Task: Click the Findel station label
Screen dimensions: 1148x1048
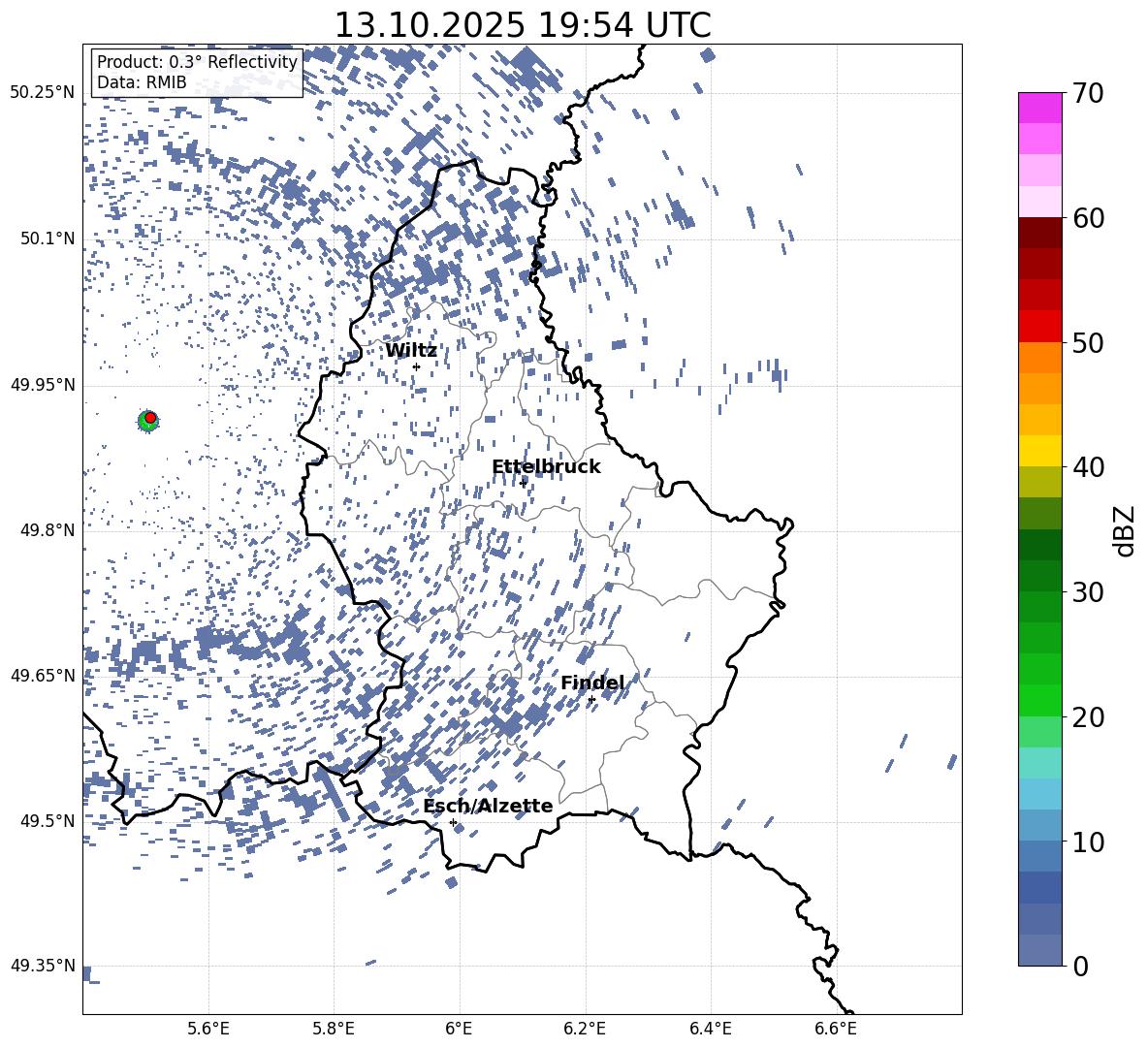Action: pyautogui.click(x=593, y=683)
